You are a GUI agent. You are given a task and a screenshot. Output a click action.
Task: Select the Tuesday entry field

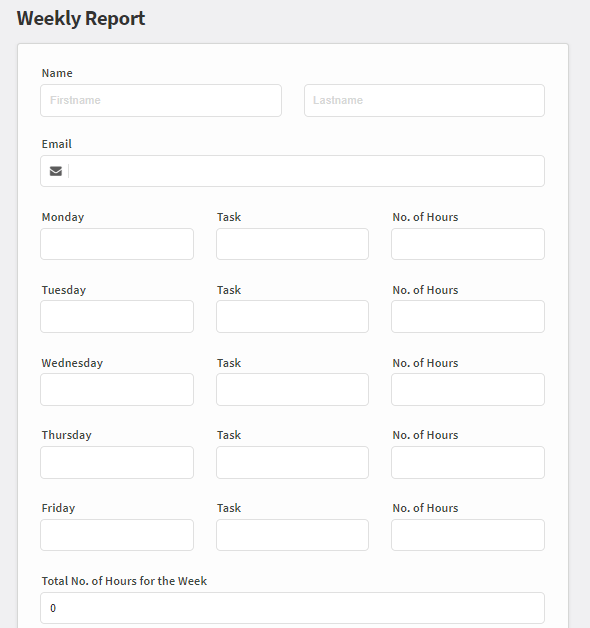[117, 316]
